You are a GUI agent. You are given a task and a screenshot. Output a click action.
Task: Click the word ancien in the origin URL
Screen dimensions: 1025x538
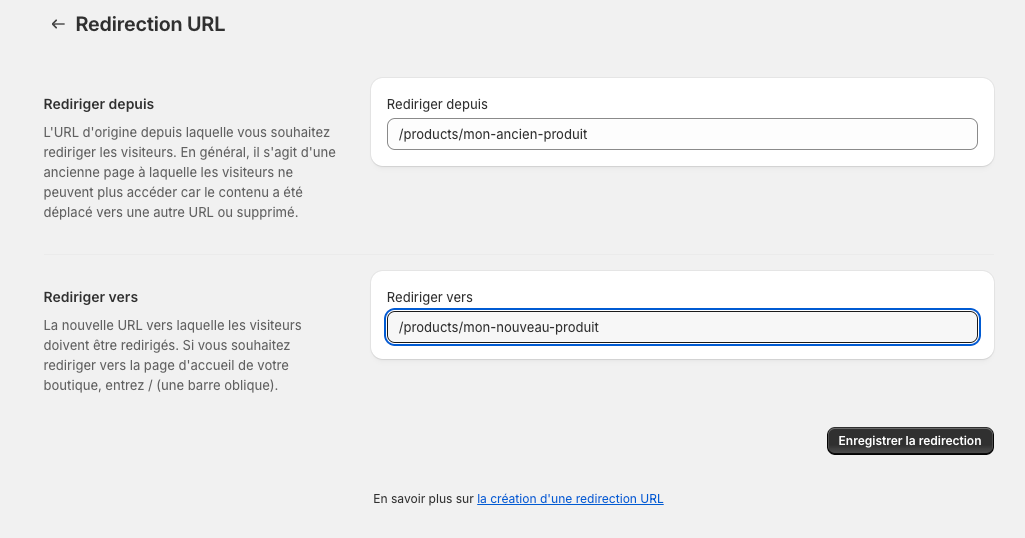517,134
